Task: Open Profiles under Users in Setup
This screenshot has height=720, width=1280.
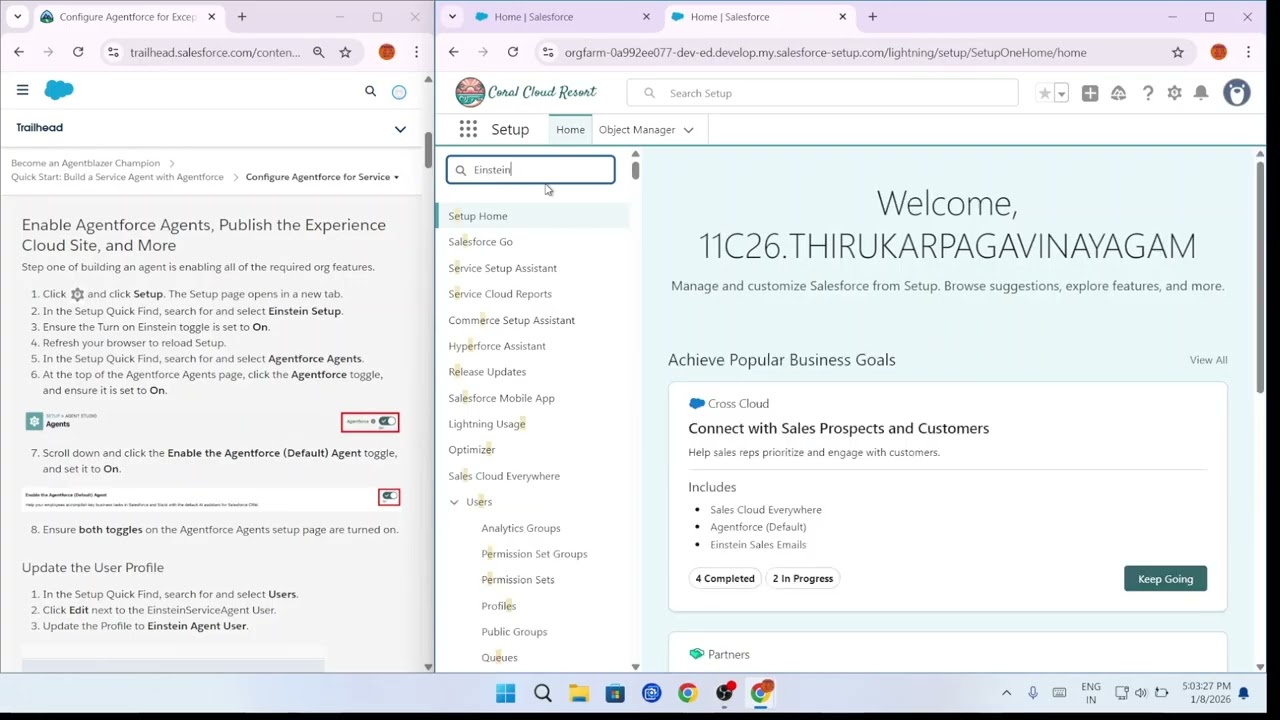Action: (499, 606)
